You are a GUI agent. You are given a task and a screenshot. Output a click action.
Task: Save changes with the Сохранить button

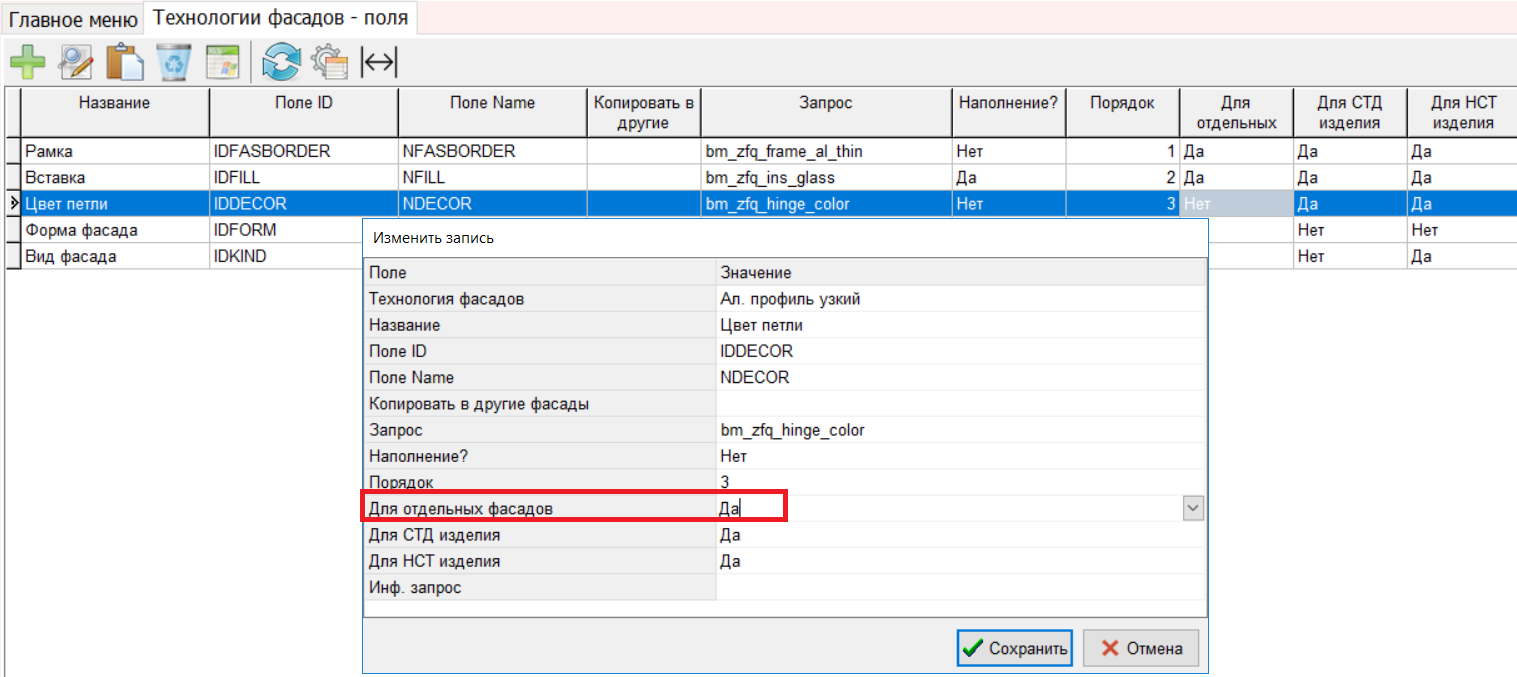[1015, 648]
